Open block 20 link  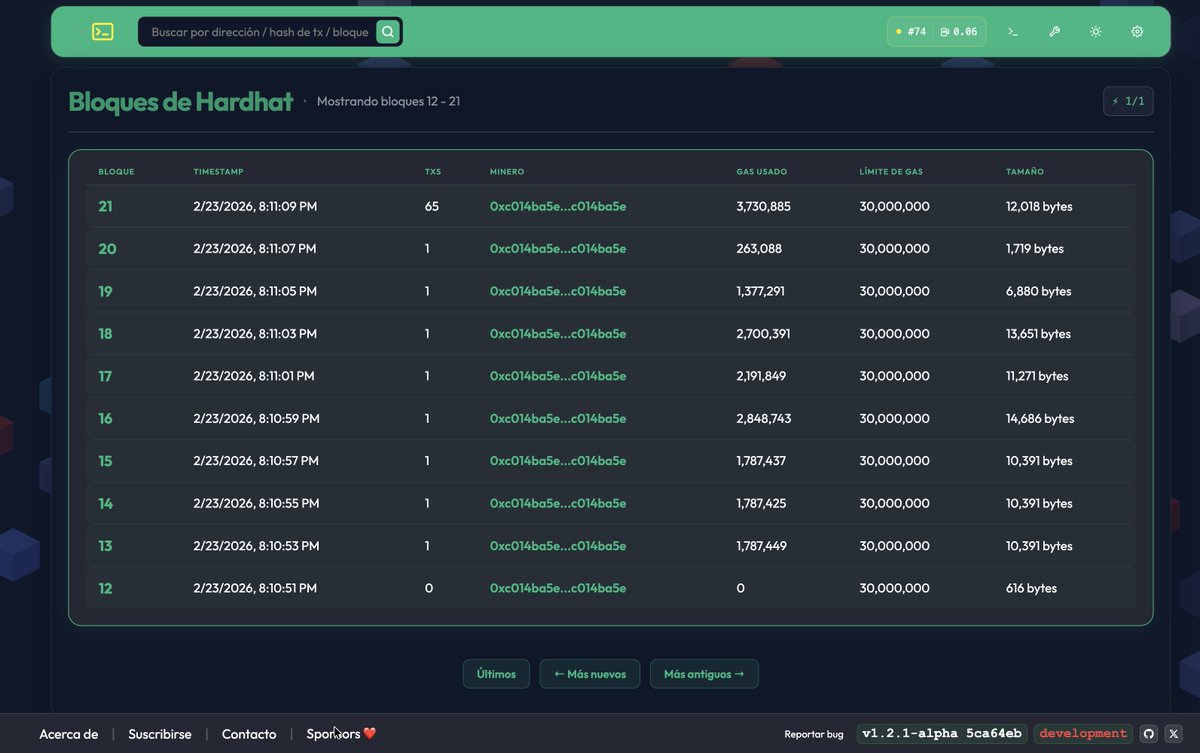point(107,249)
